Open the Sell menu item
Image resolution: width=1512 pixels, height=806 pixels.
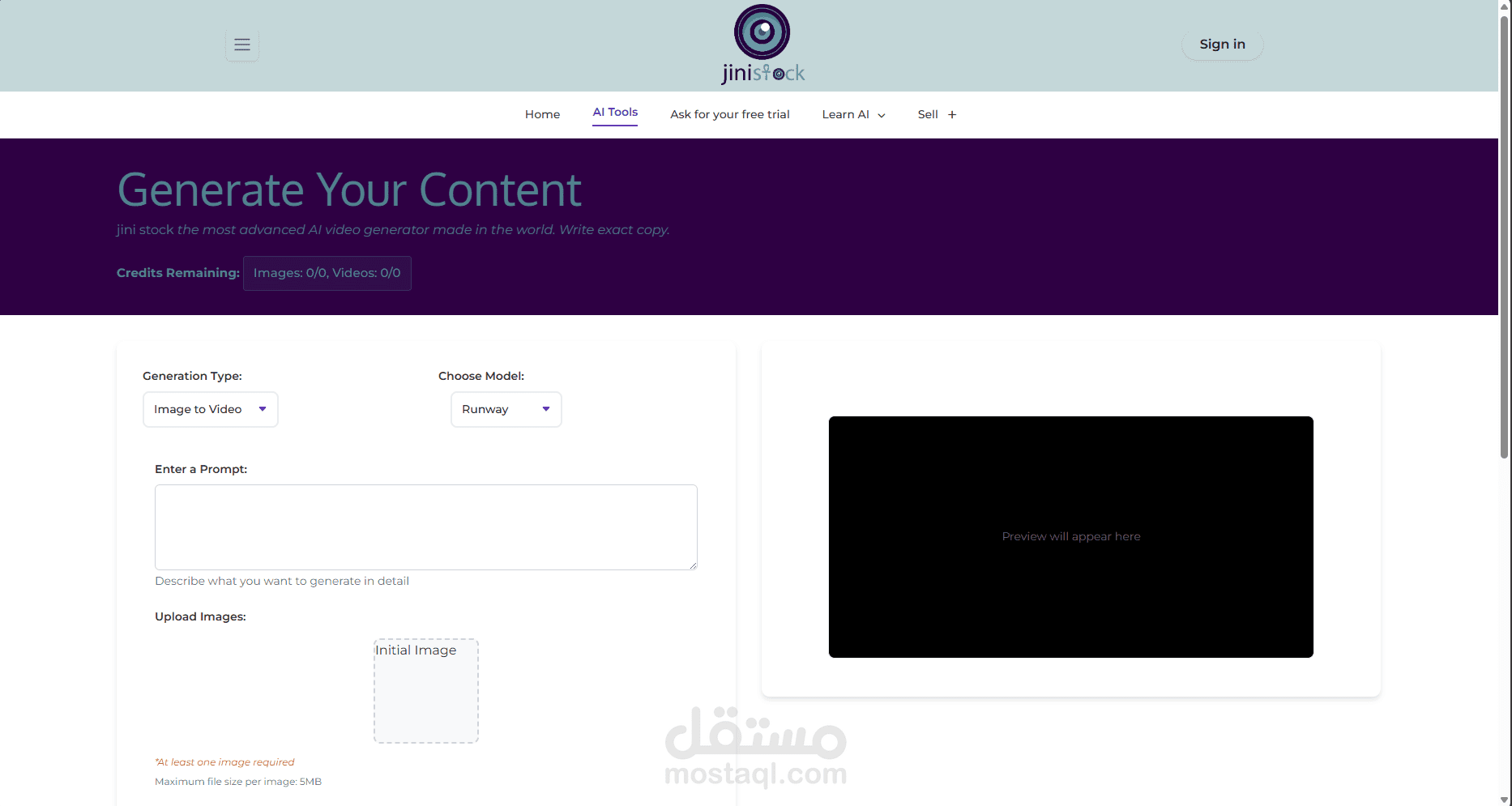point(928,114)
